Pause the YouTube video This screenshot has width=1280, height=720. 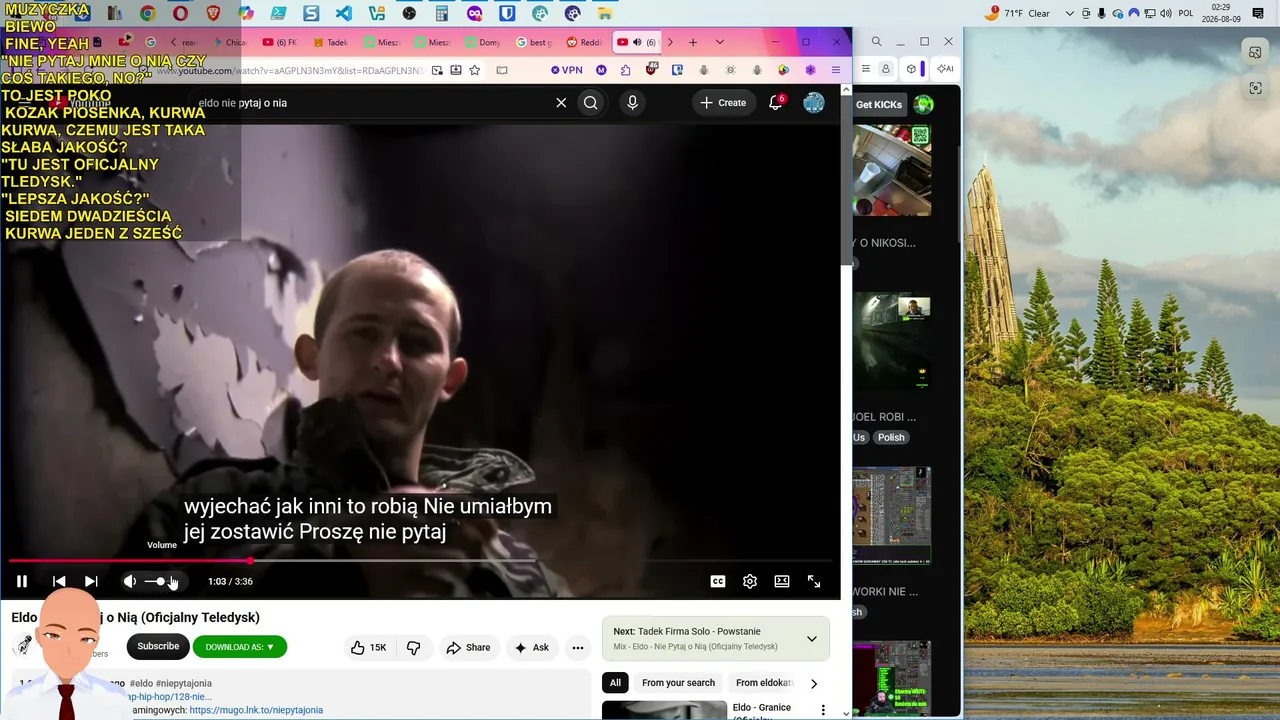22,581
